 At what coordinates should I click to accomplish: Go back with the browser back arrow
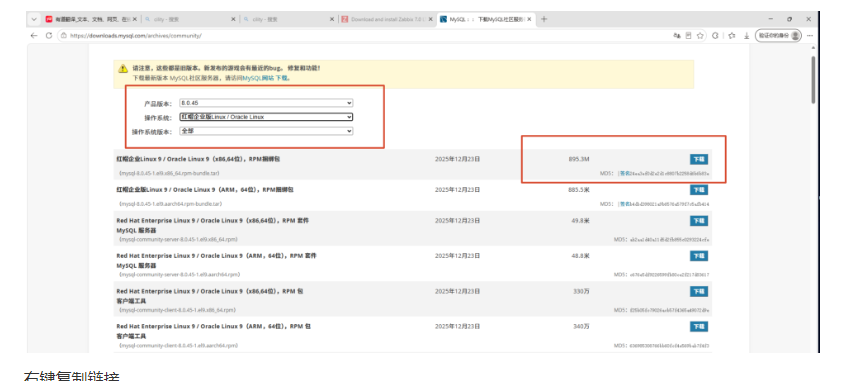click(34, 35)
